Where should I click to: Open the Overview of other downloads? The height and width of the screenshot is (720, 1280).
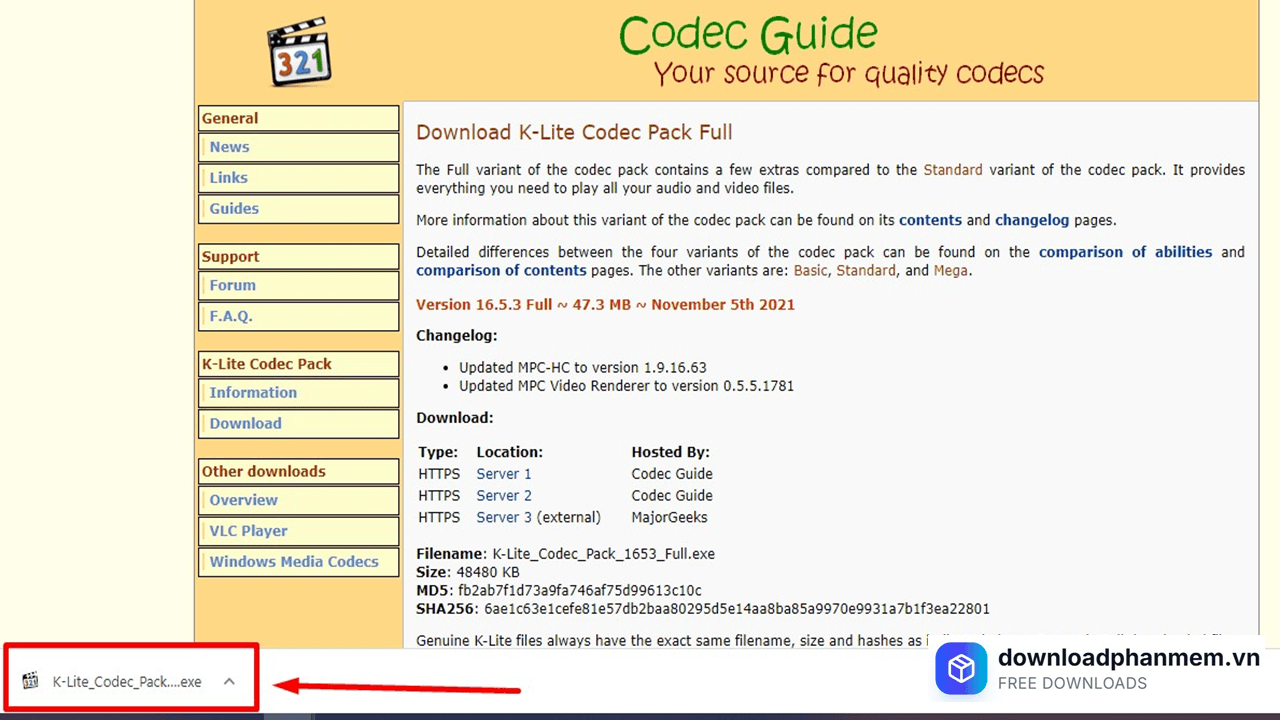pyautogui.click(x=243, y=500)
